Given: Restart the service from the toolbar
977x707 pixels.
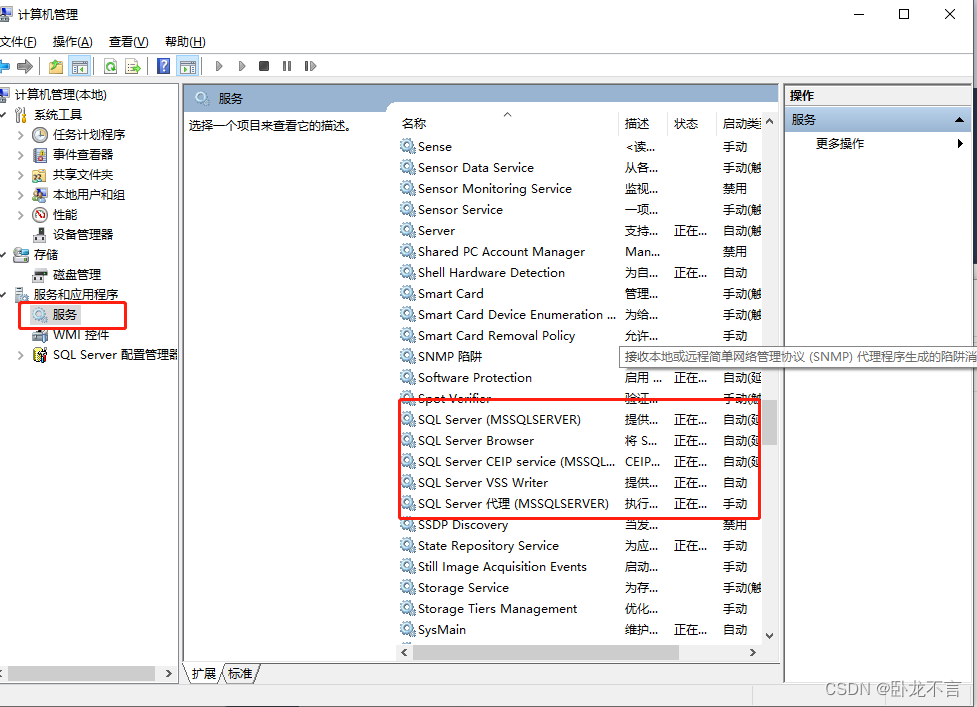Looking at the screenshot, I should pos(310,66).
